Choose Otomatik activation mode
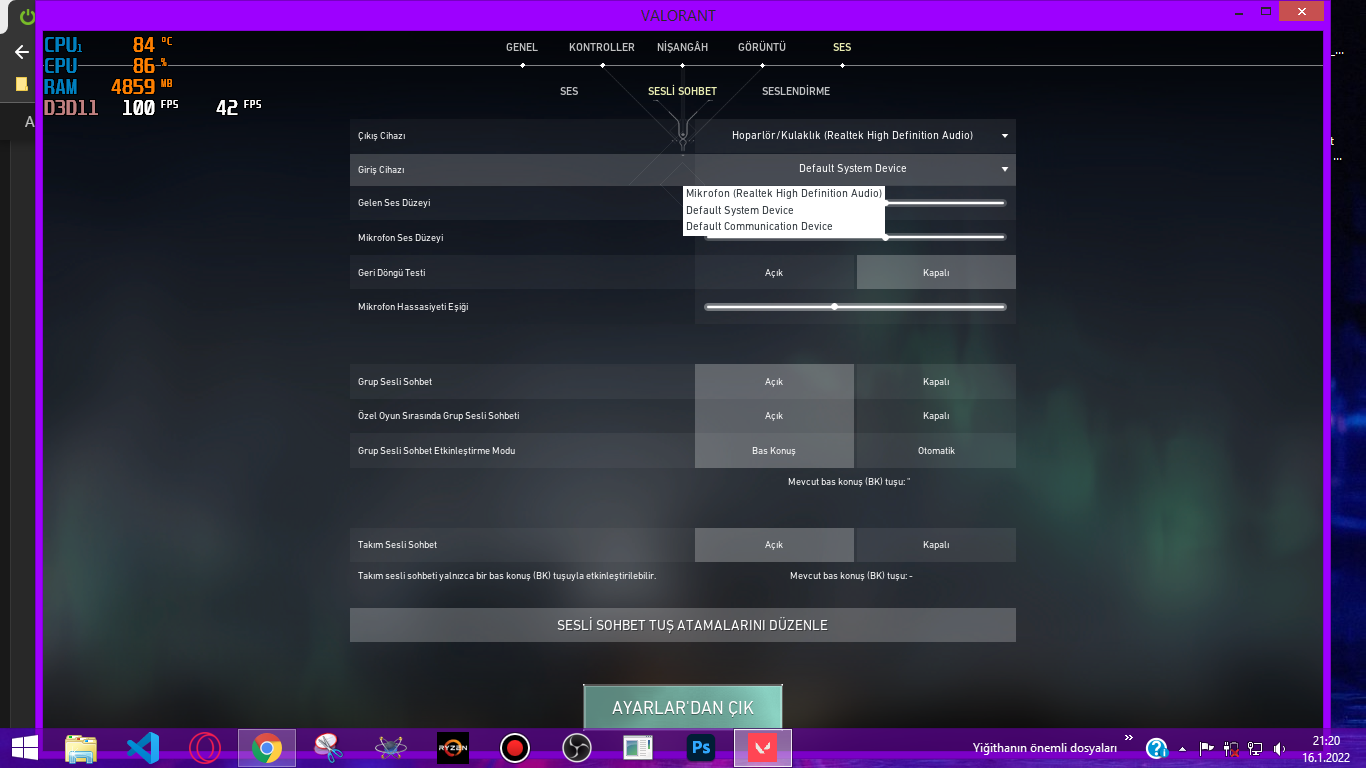This screenshot has width=1366, height=768. pyautogui.click(x=936, y=451)
